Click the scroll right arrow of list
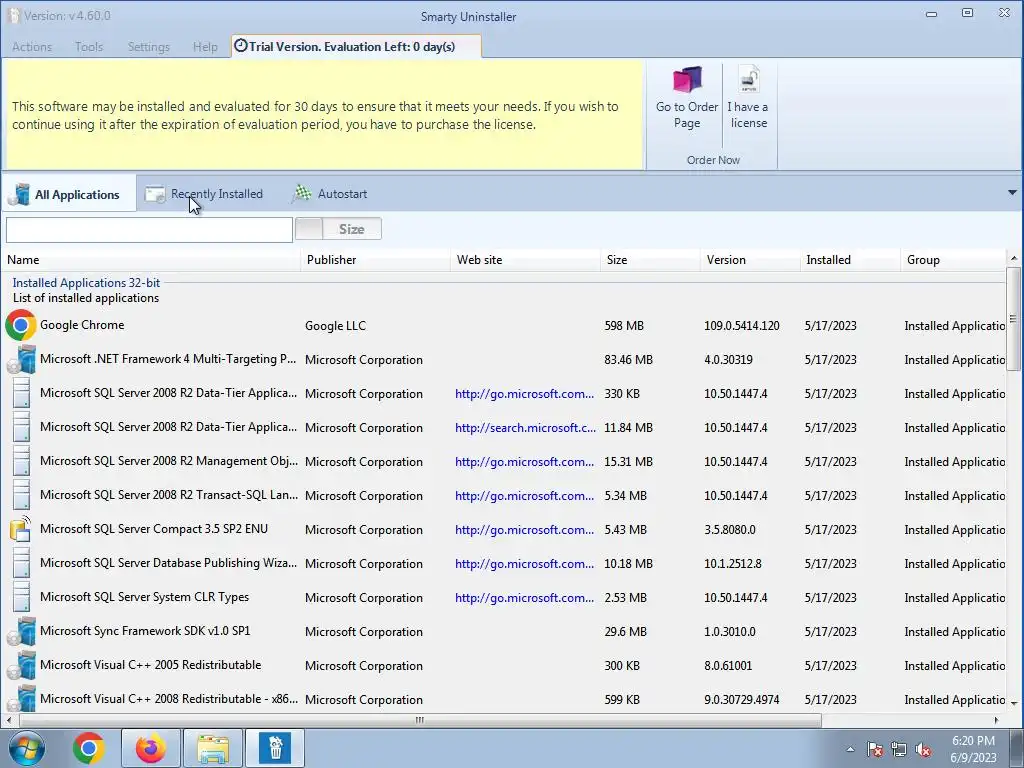The width and height of the screenshot is (1024, 768). pyautogui.click(x=997, y=720)
